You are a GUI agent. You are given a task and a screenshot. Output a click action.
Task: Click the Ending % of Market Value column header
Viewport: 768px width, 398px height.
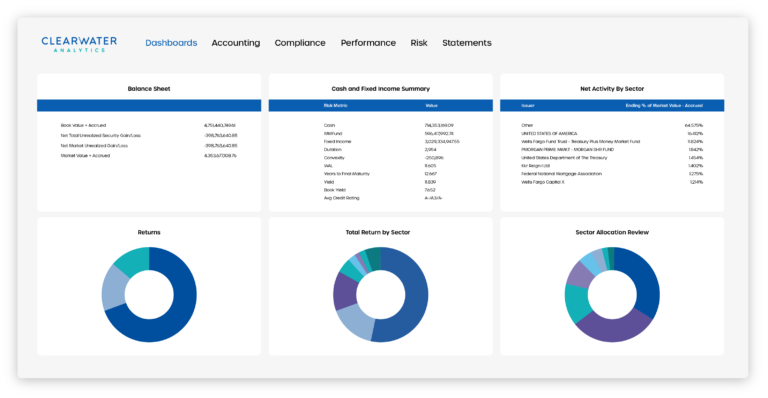point(664,105)
